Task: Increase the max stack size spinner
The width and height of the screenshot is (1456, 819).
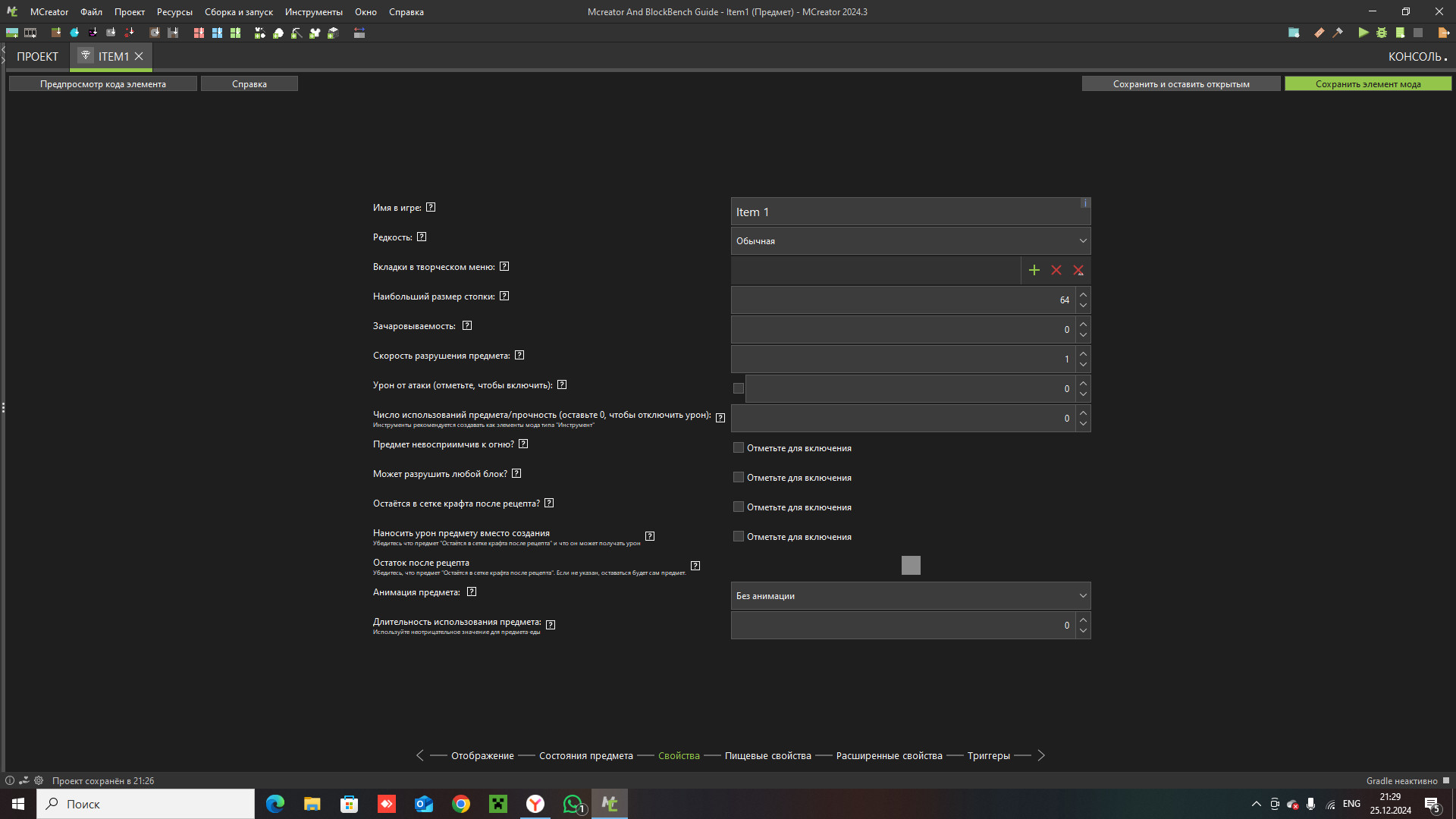Action: click(1083, 294)
